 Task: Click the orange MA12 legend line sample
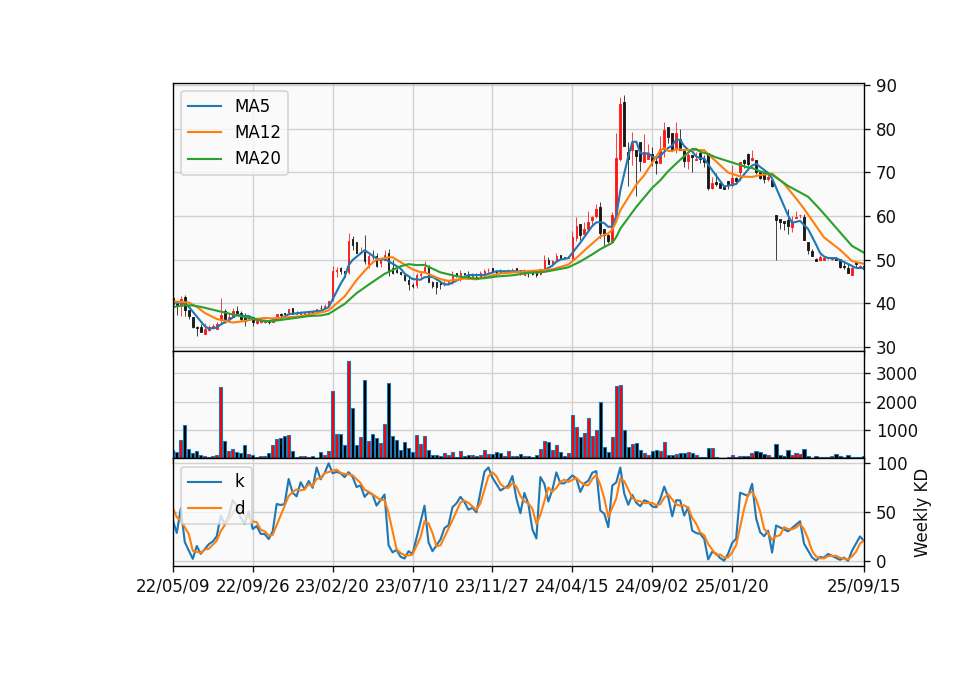pyautogui.click(x=204, y=132)
